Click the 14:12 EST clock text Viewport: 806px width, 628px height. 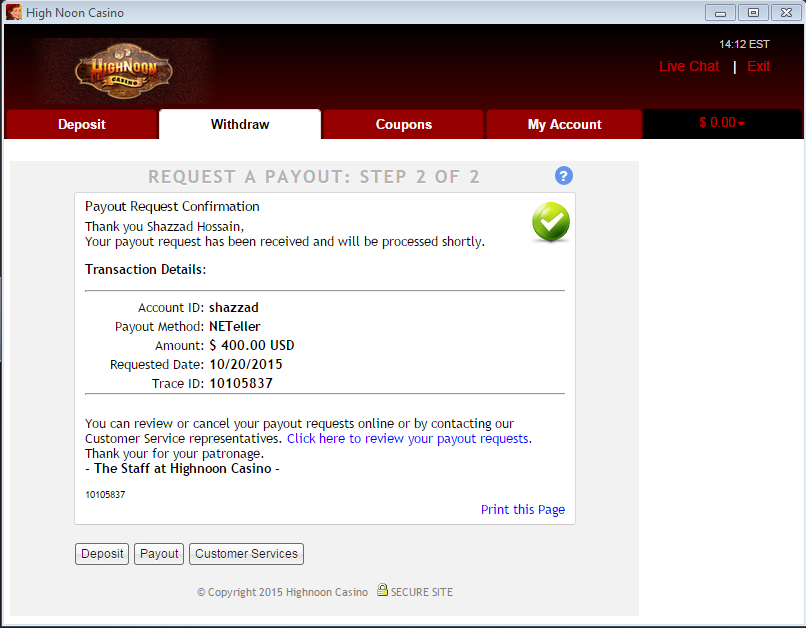[x=744, y=44]
